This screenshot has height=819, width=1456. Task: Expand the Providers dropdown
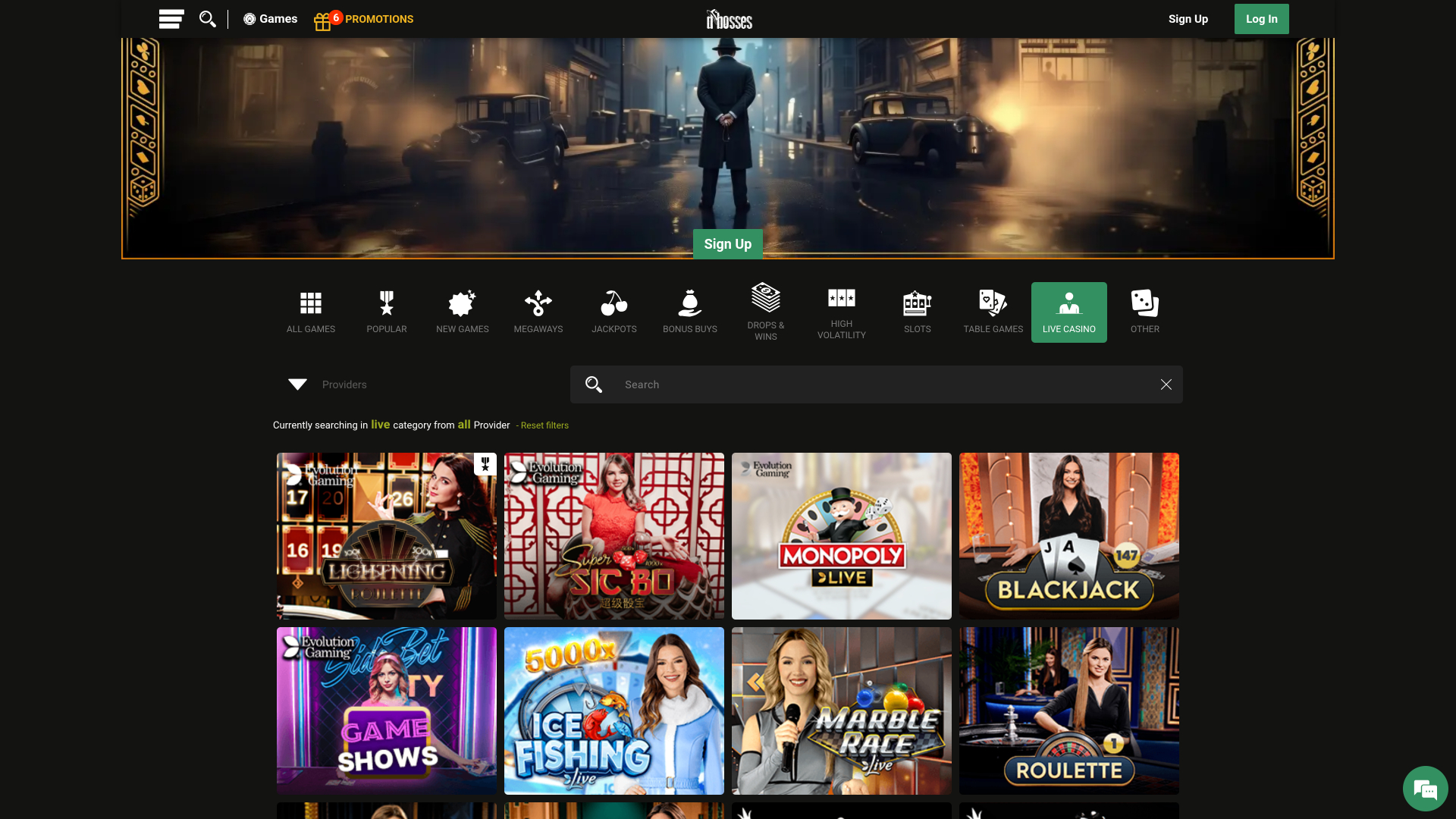326,384
